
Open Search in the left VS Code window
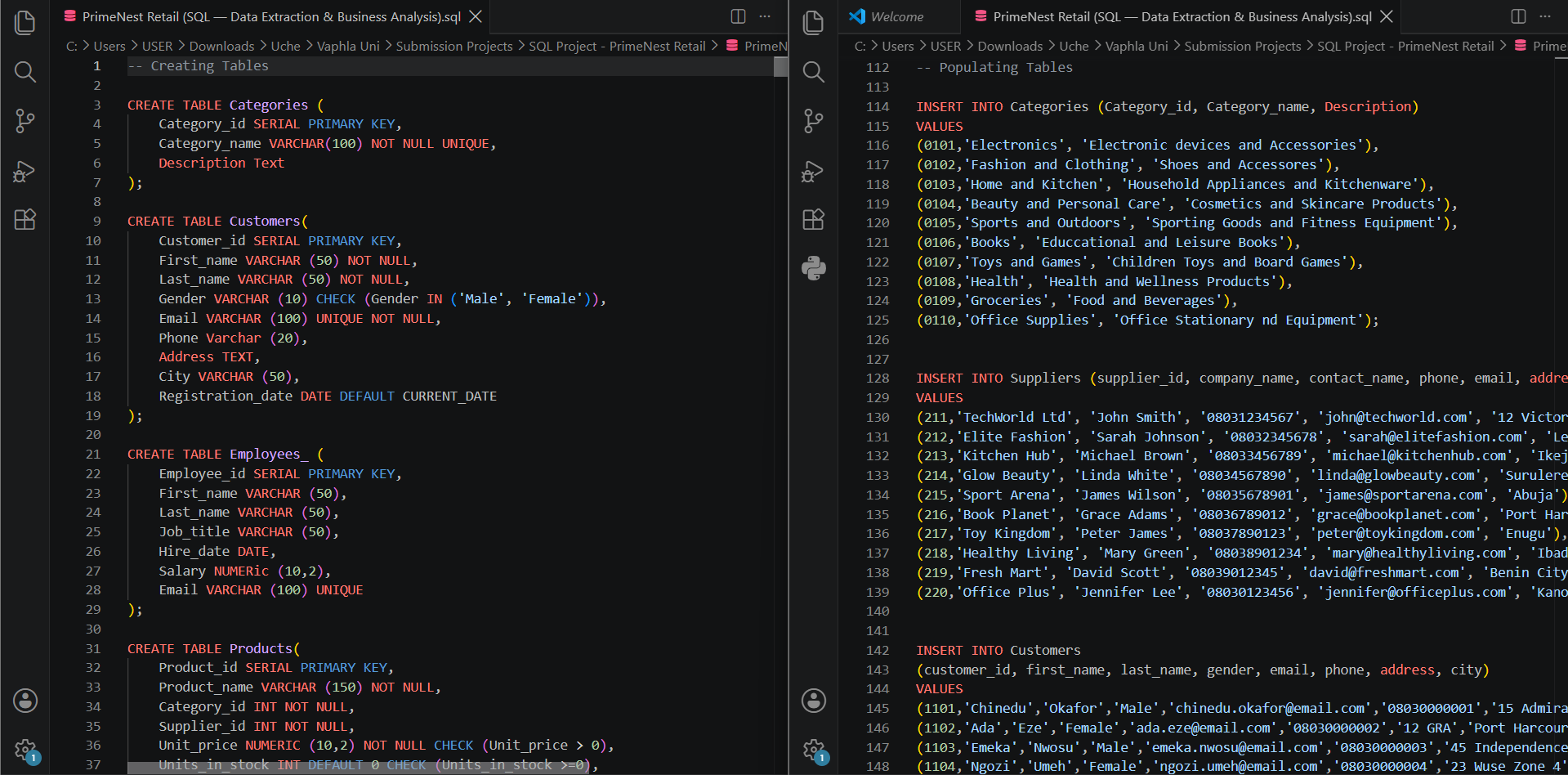(25, 72)
